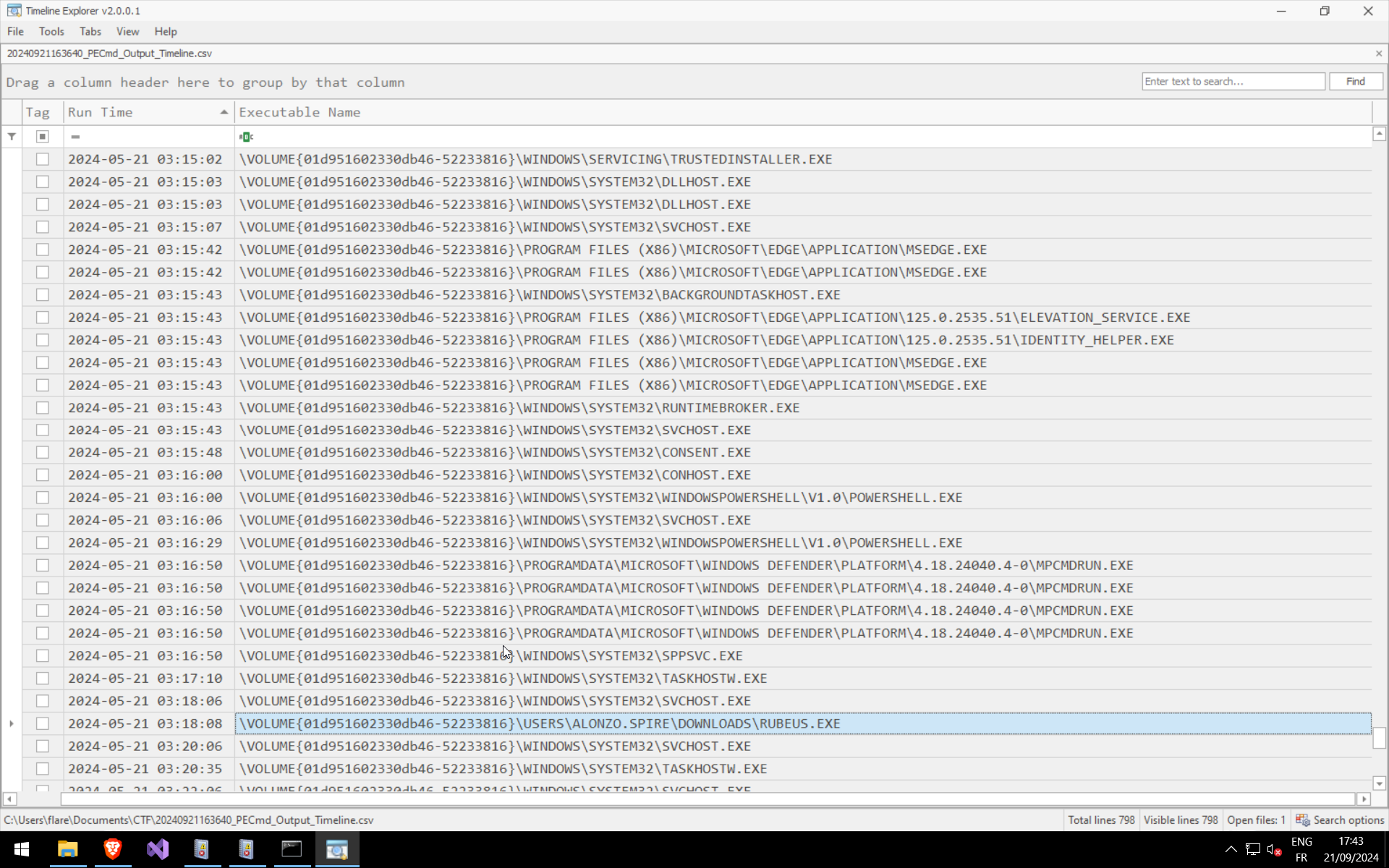Click the Run Time cell 2024-05-21 03:17:10
This screenshot has width=1389, height=868.
[x=148, y=678]
